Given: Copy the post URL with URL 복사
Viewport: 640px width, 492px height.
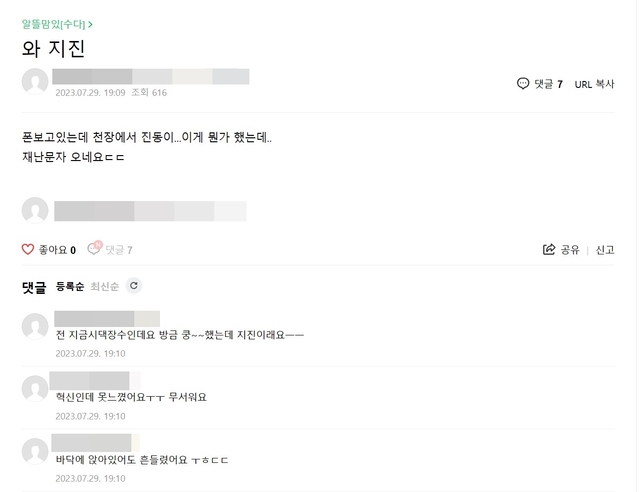Looking at the screenshot, I should tap(594, 84).
